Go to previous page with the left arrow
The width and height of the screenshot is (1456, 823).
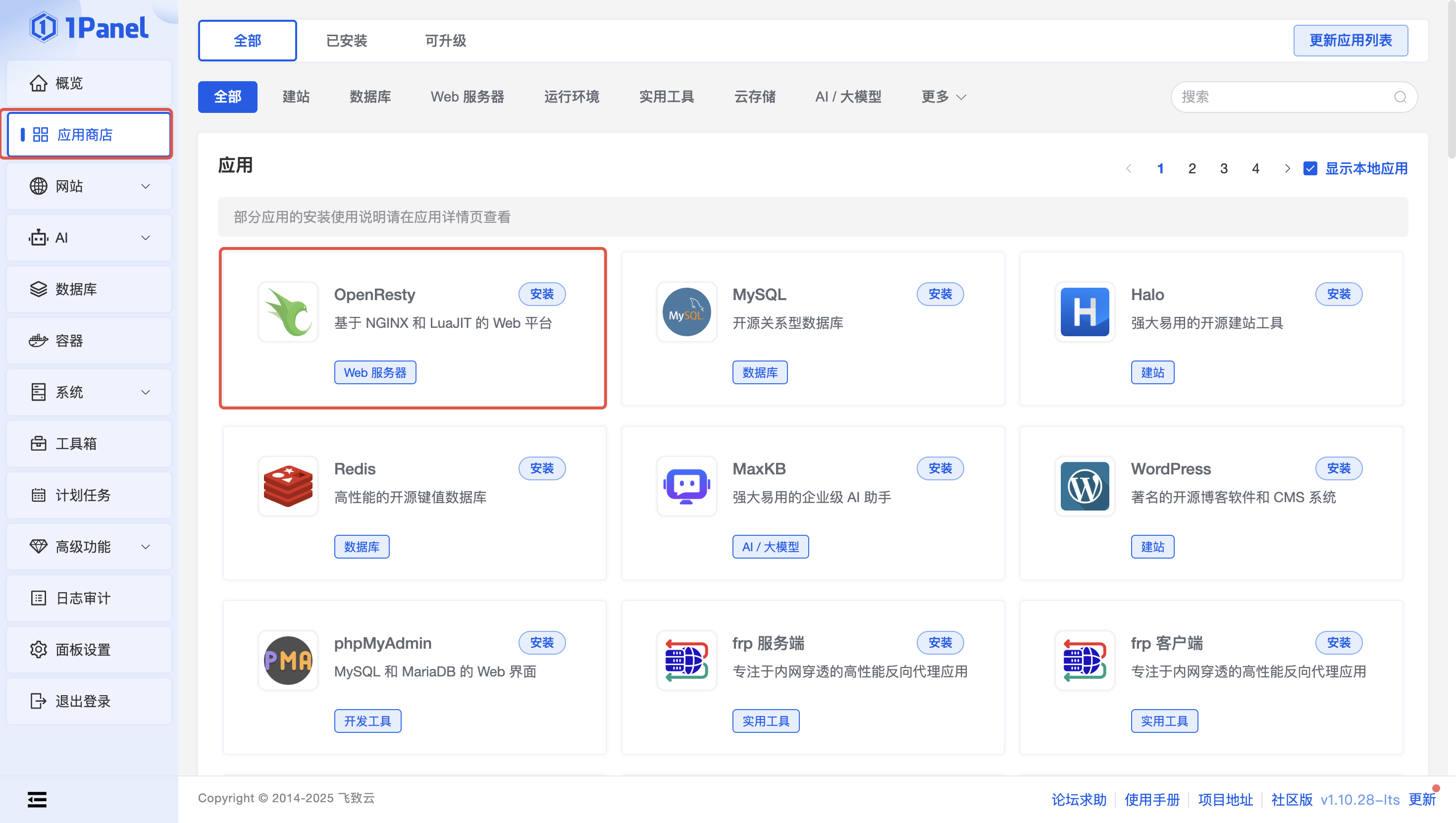1129,168
